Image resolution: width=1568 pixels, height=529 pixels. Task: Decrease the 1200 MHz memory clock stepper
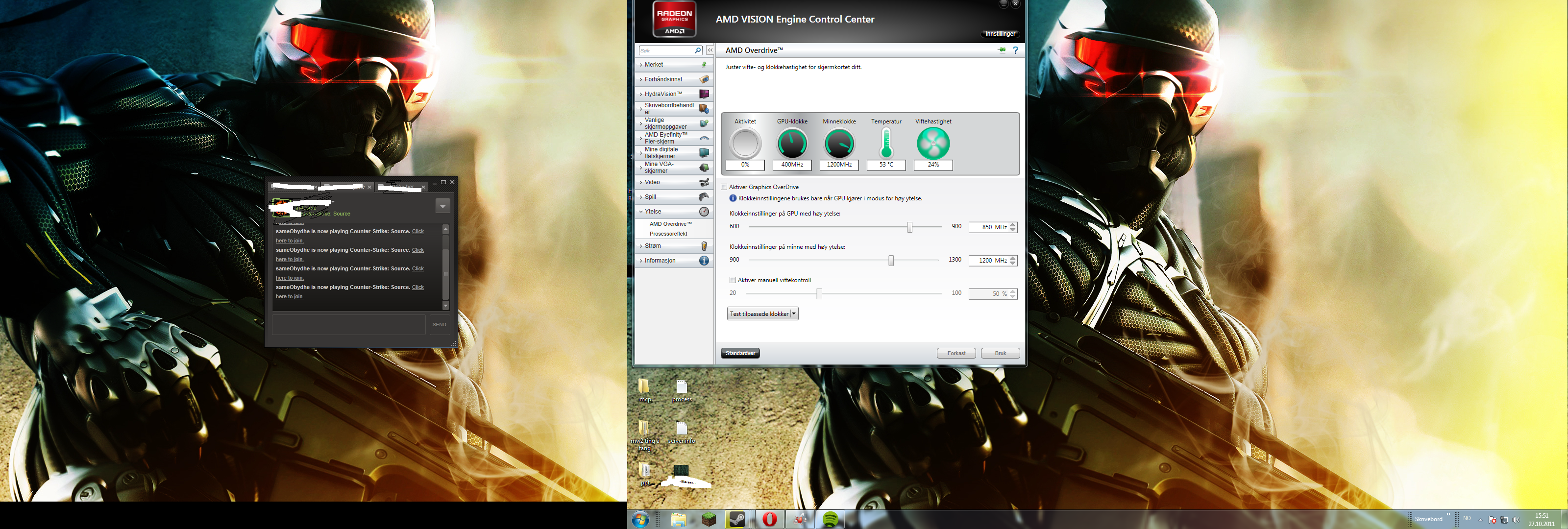pos(1013,263)
